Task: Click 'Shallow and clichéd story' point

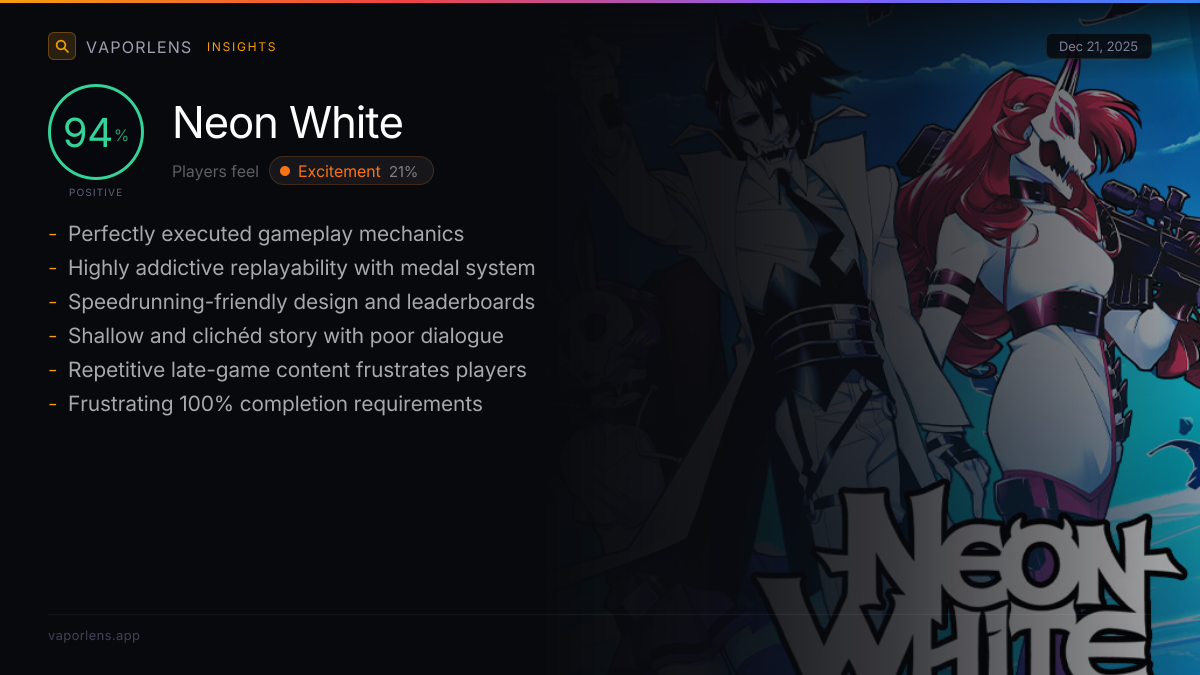Action: (x=286, y=336)
